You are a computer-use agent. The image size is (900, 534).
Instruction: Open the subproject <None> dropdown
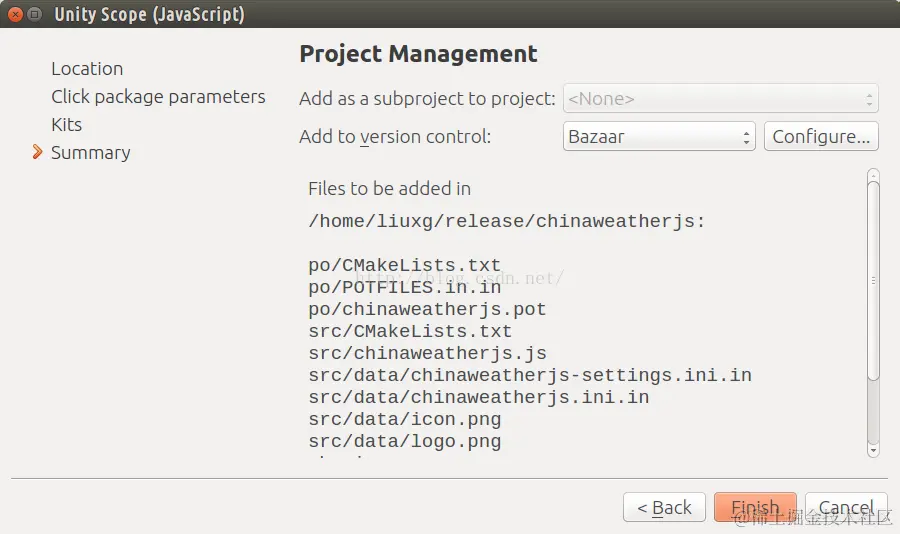[720, 99]
